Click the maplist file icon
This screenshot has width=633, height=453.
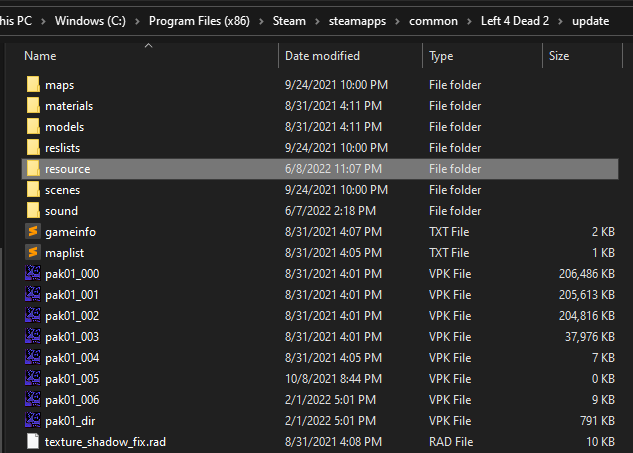33,253
